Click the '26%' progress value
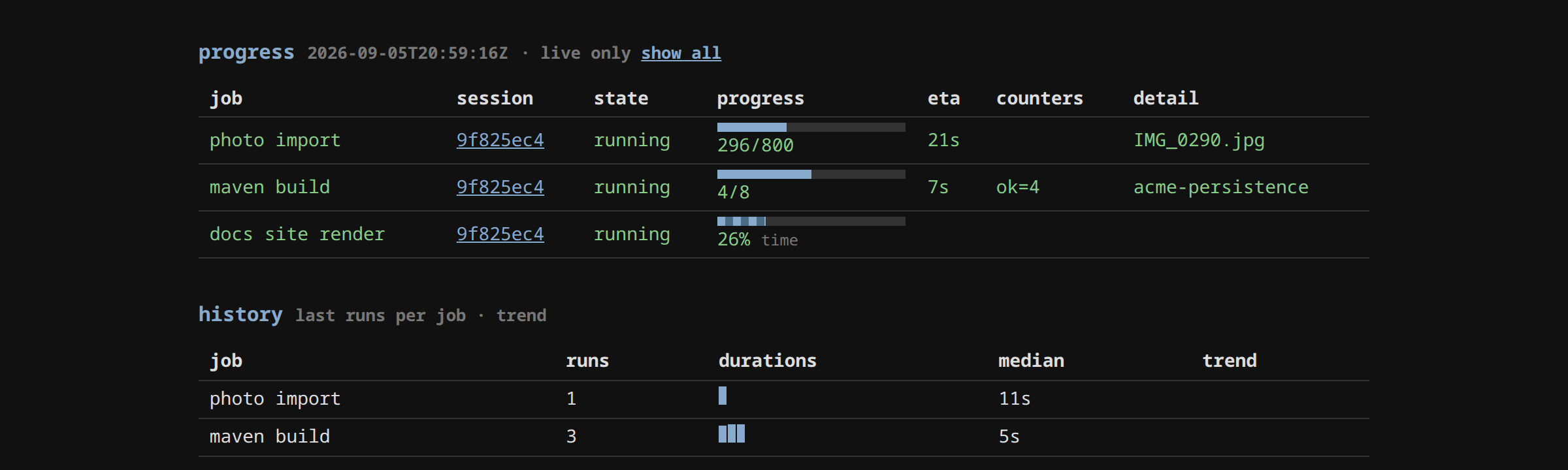1568x470 pixels. coord(734,240)
